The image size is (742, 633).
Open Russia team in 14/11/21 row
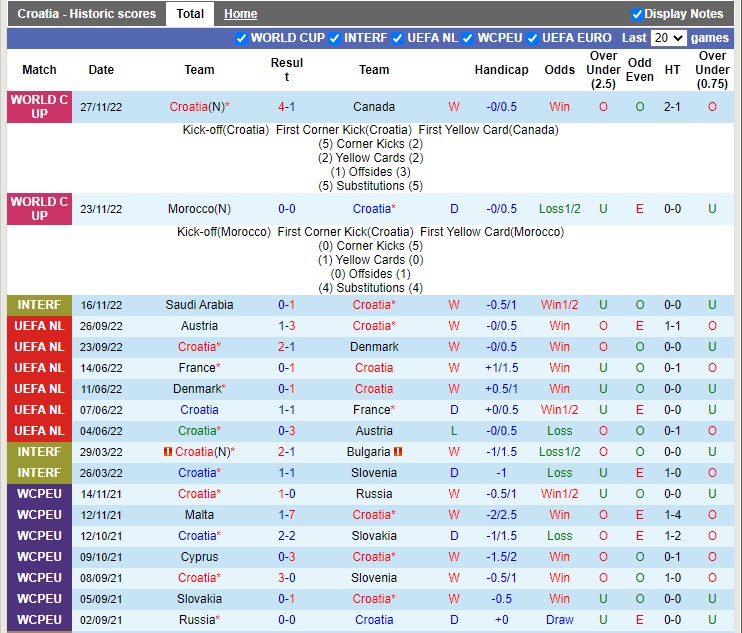[374, 494]
